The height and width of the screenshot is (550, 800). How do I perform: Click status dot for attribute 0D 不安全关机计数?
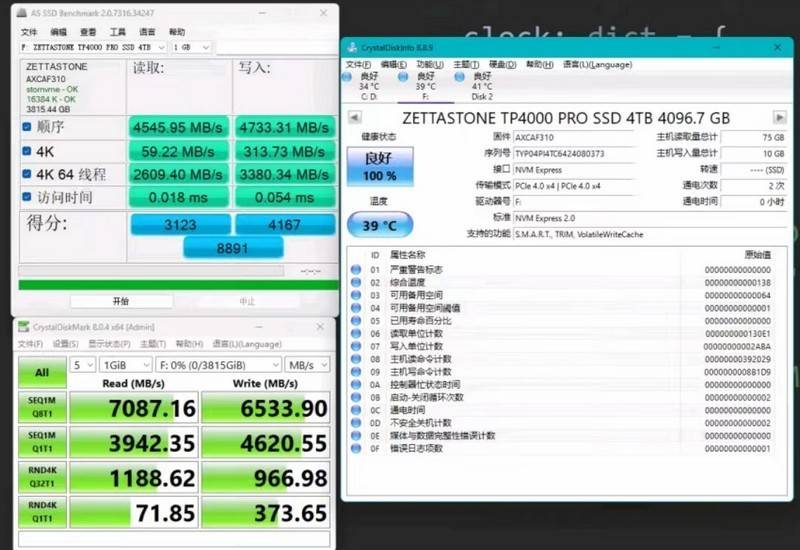click(356, 422)
